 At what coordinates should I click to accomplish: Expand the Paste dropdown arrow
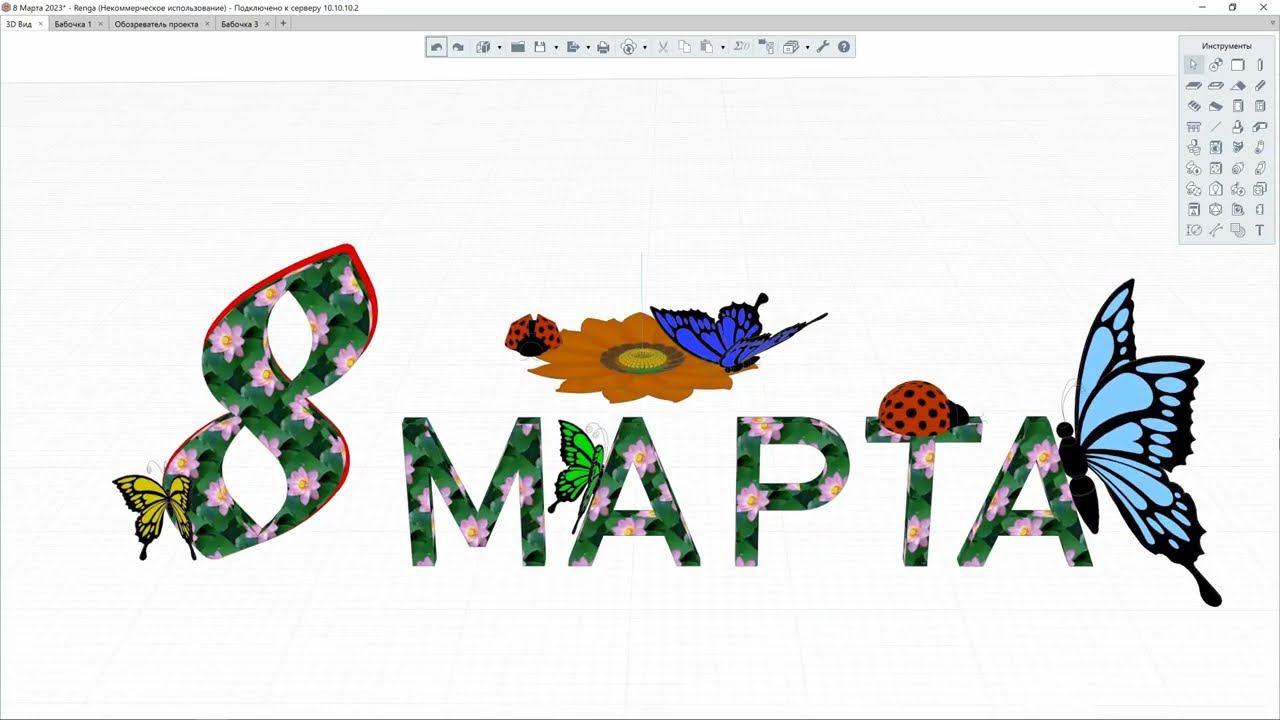pyautogui.click(x=722, y=48)
